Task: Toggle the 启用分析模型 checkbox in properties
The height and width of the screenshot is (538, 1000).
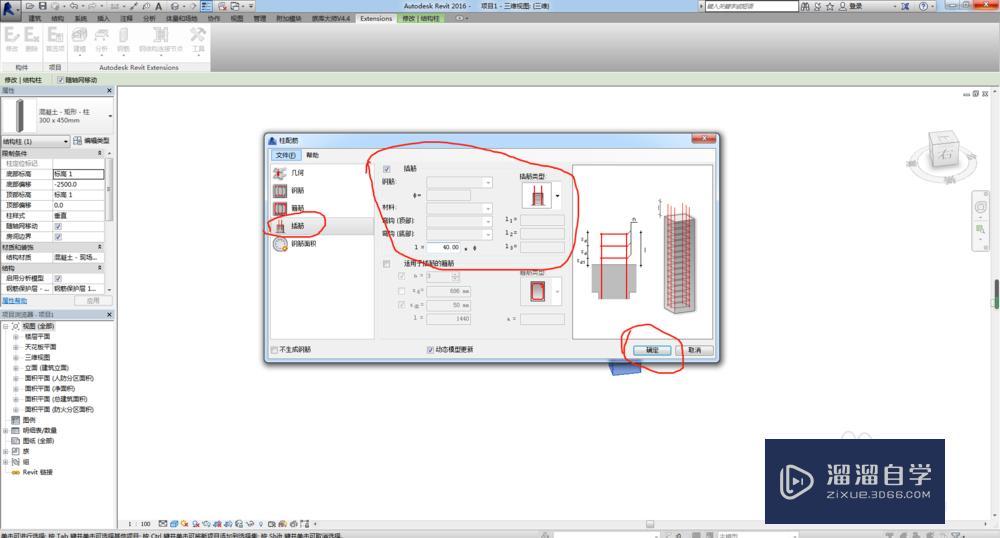Action: (58, 279)
